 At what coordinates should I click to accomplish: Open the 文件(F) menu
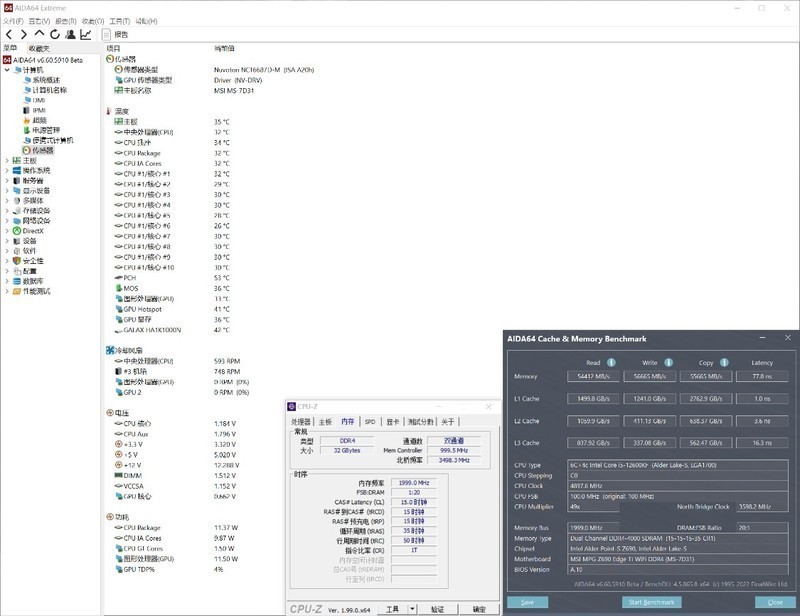pos(12,20)
